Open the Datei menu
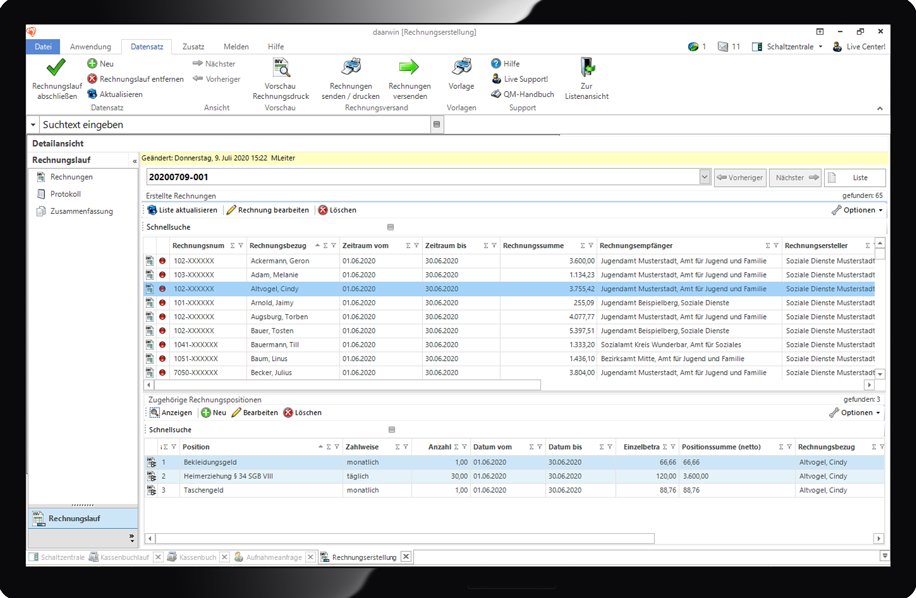Viewport: 916px width, 598px height. click(43, 47)
